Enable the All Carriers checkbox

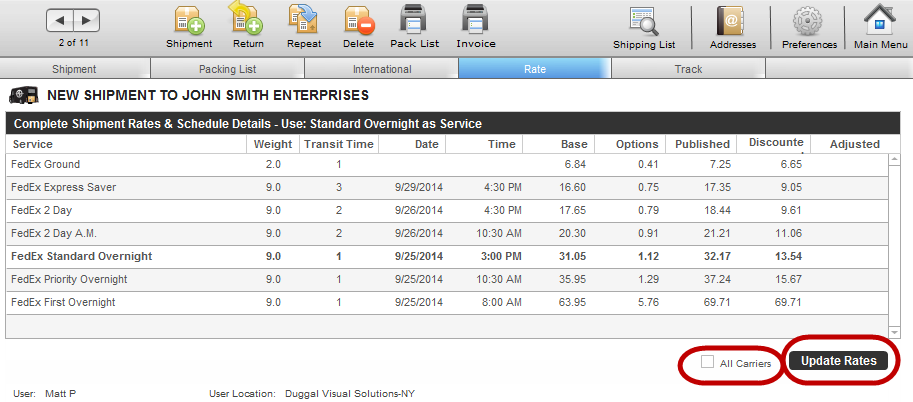tap(707, 362)
